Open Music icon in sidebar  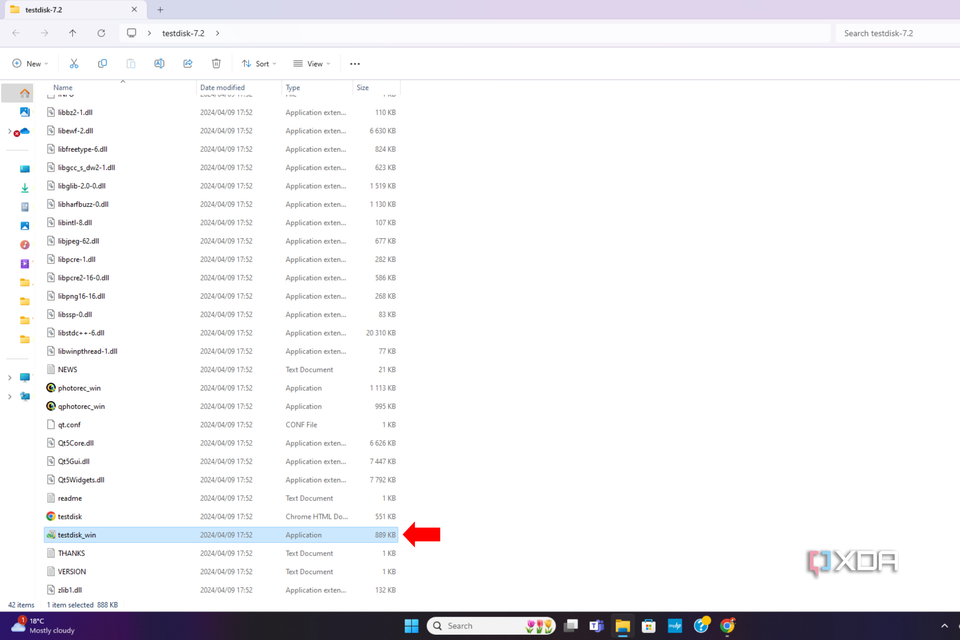(24, 245)
